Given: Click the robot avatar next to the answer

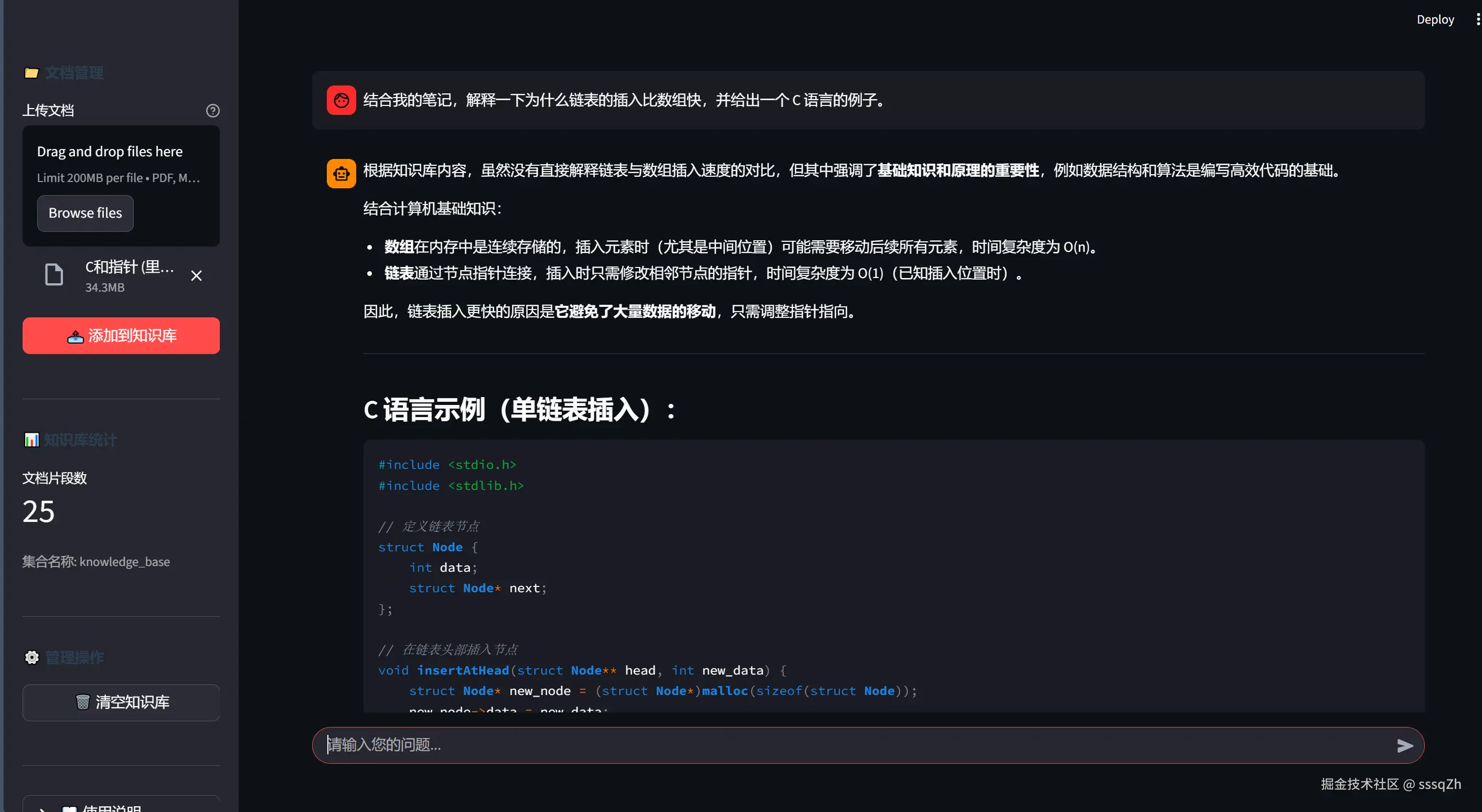Looking at the screenshot, I should 340,173.
